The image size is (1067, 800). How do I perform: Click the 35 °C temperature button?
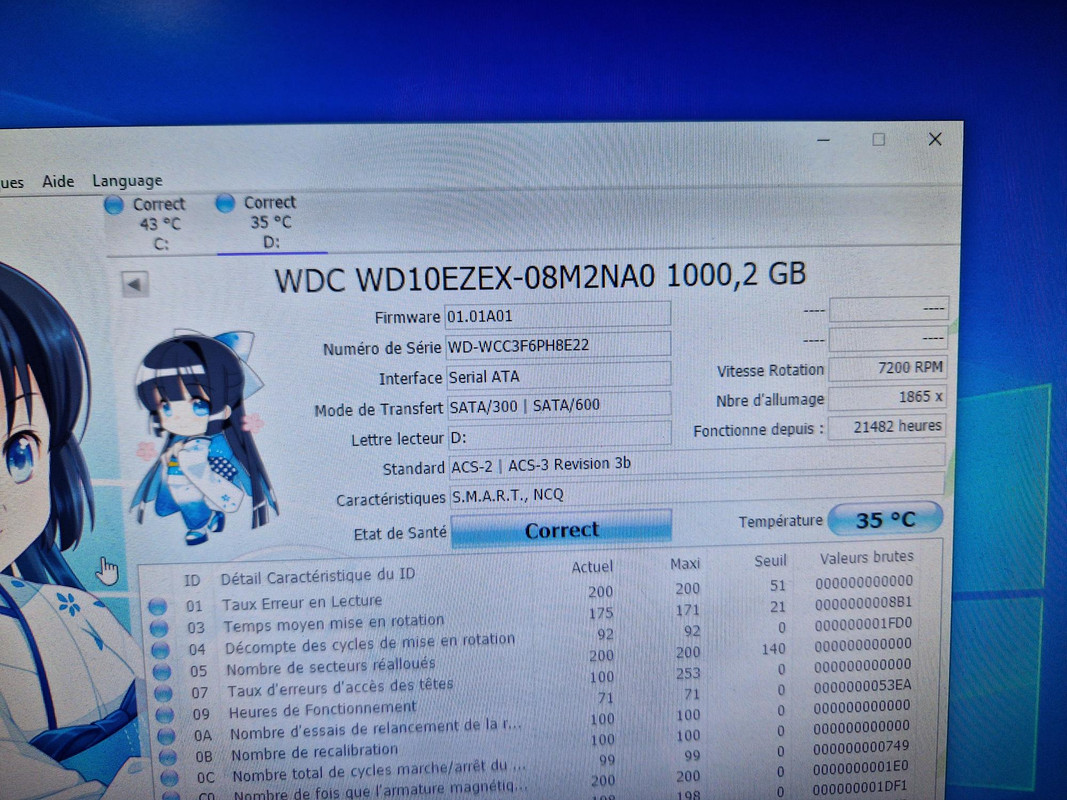point(885,520)
